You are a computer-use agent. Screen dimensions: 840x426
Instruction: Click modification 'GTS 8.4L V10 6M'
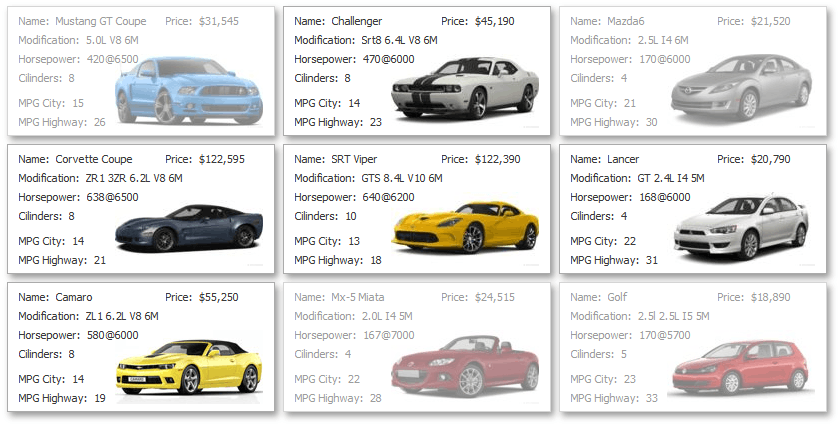(x=402, y=178)
